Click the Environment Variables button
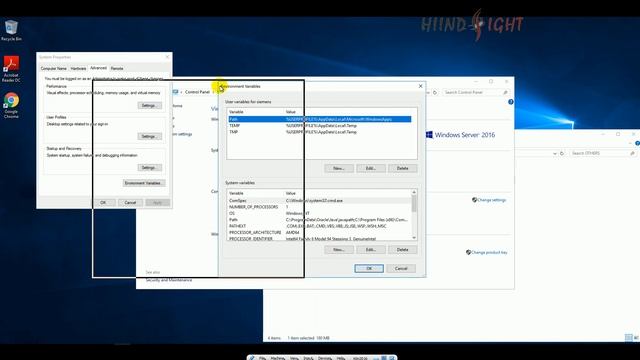 pyautogui.click(x=144, y=183)
